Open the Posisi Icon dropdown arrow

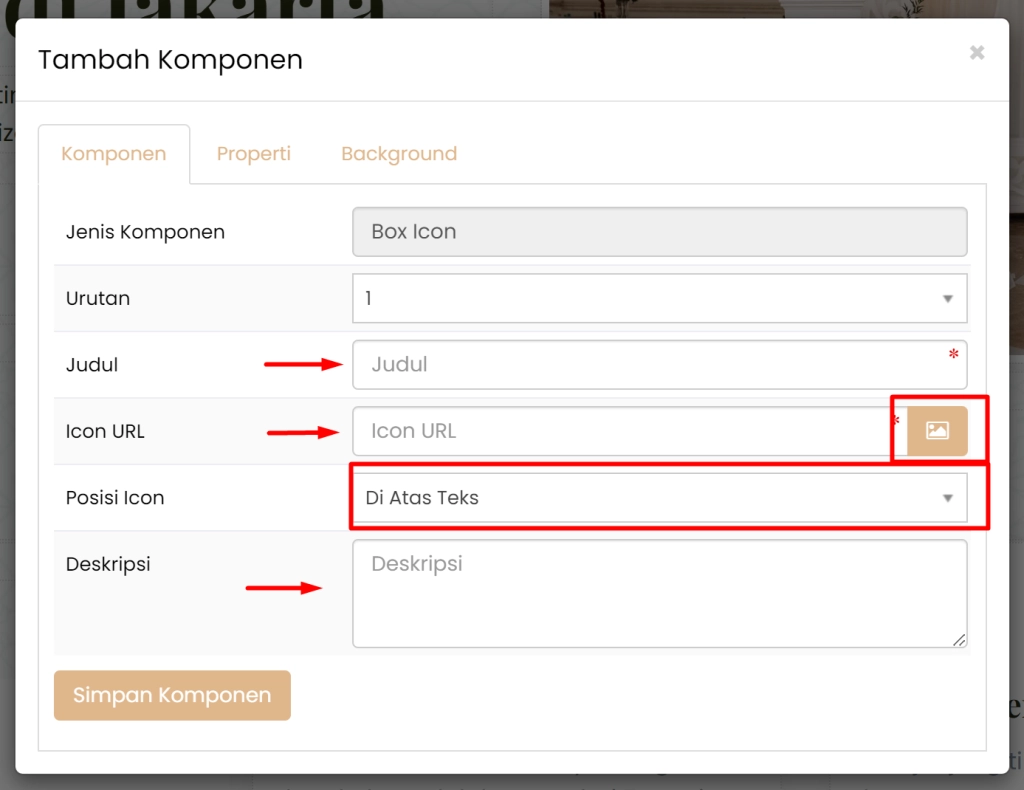tap(947, 498)
